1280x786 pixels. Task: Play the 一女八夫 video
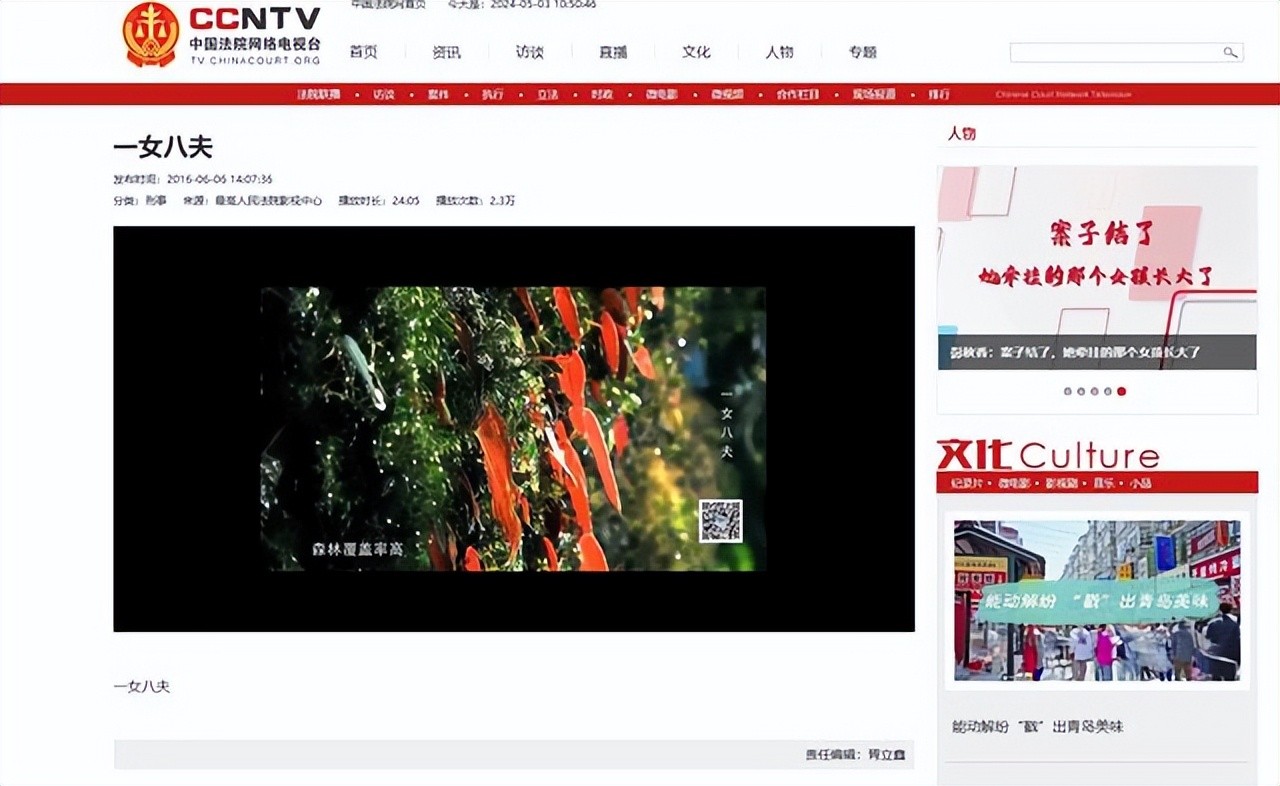click(513, 429)
